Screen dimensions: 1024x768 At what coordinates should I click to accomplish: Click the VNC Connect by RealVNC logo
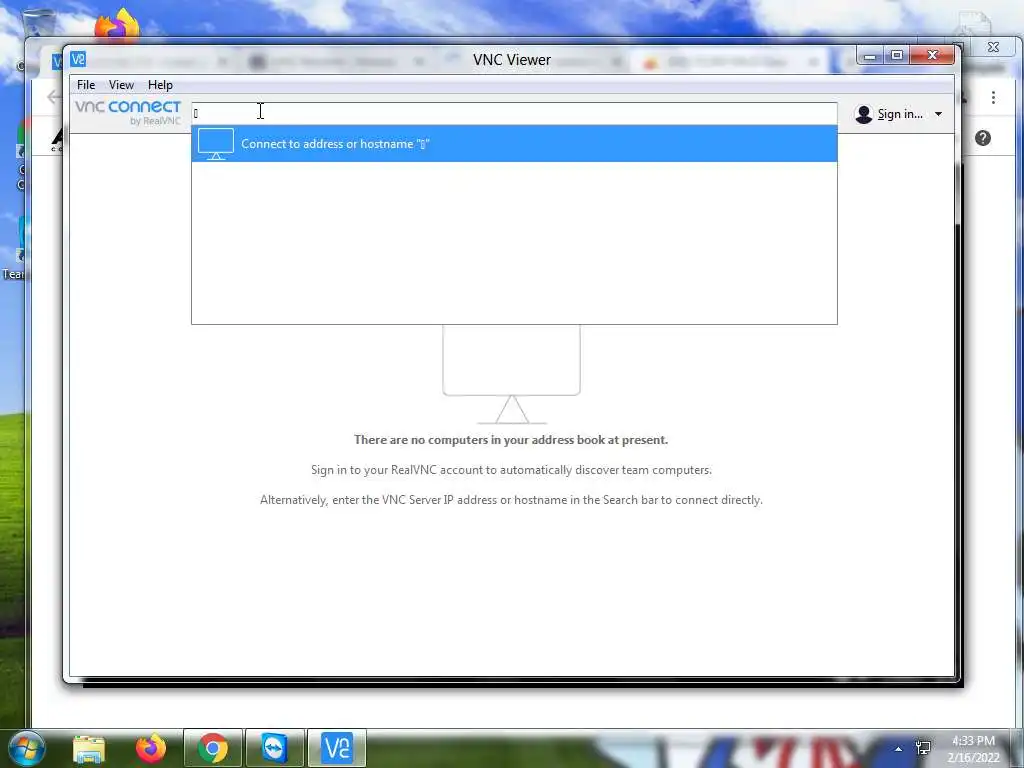click(x=128, y=112)
